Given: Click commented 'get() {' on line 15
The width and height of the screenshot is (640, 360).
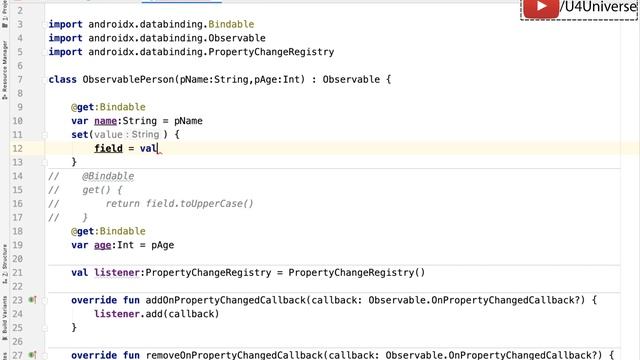Looking at the screenshot, I should tap(102, 190).
